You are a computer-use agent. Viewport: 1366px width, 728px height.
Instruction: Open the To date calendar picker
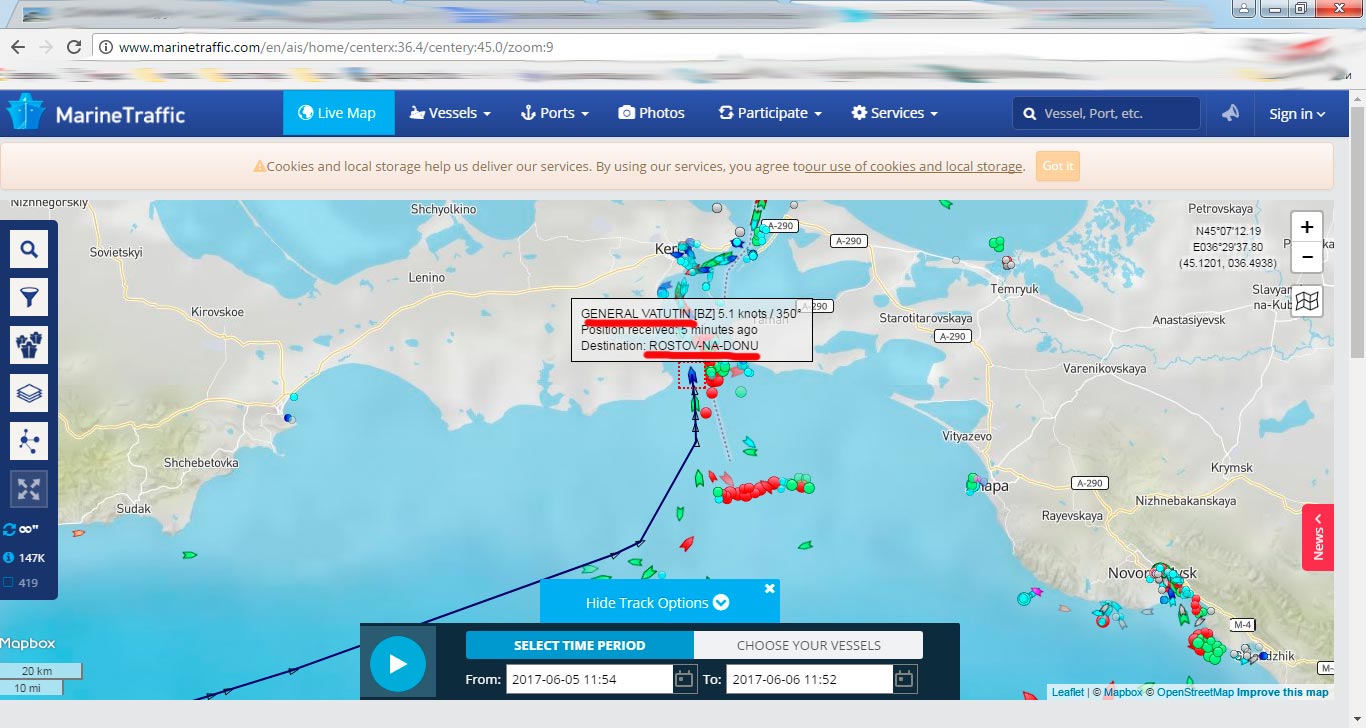[x=904, y=679]
